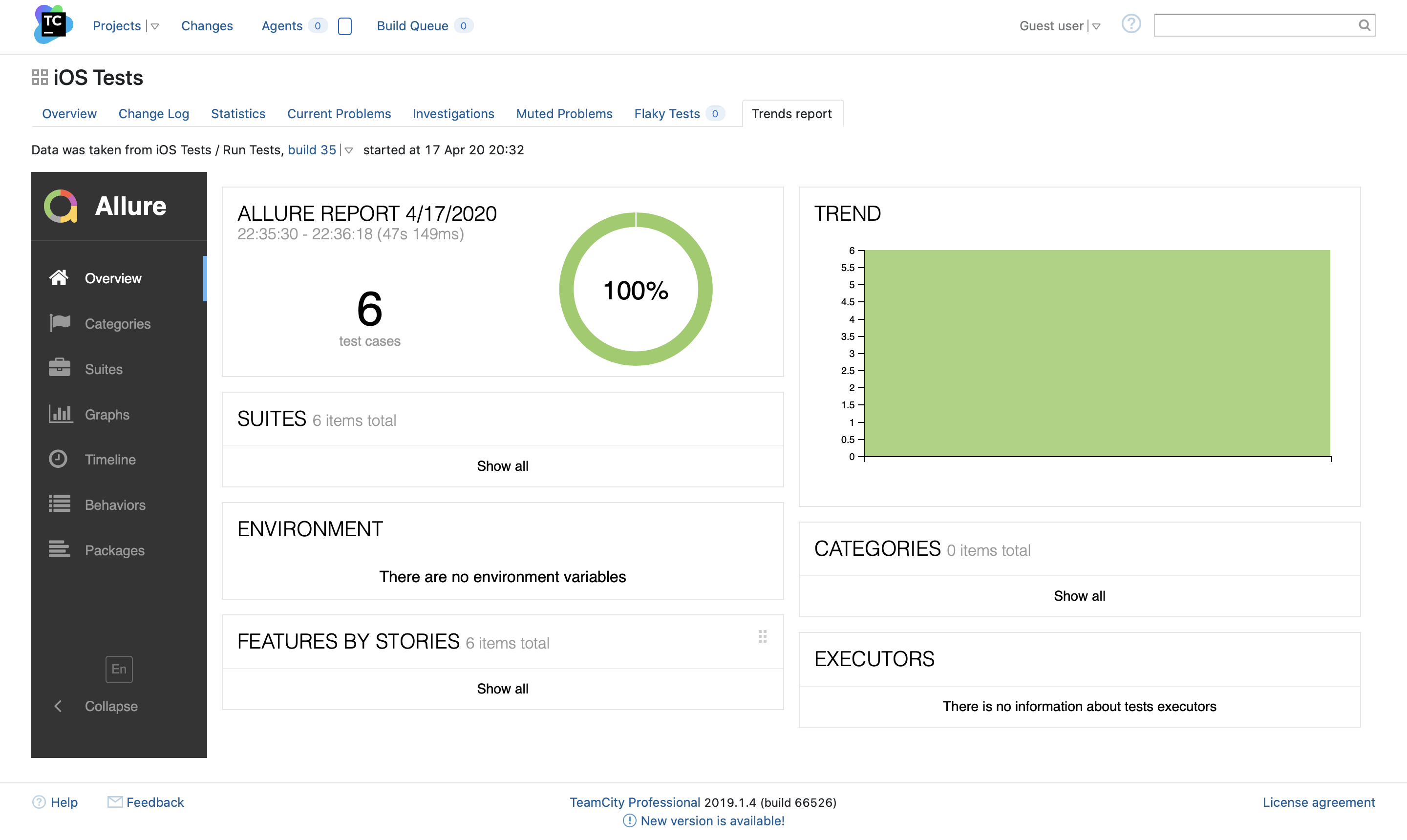The image size is (1407, 840).
Task: Click the help question mark icon
Action: point(1130,24)
